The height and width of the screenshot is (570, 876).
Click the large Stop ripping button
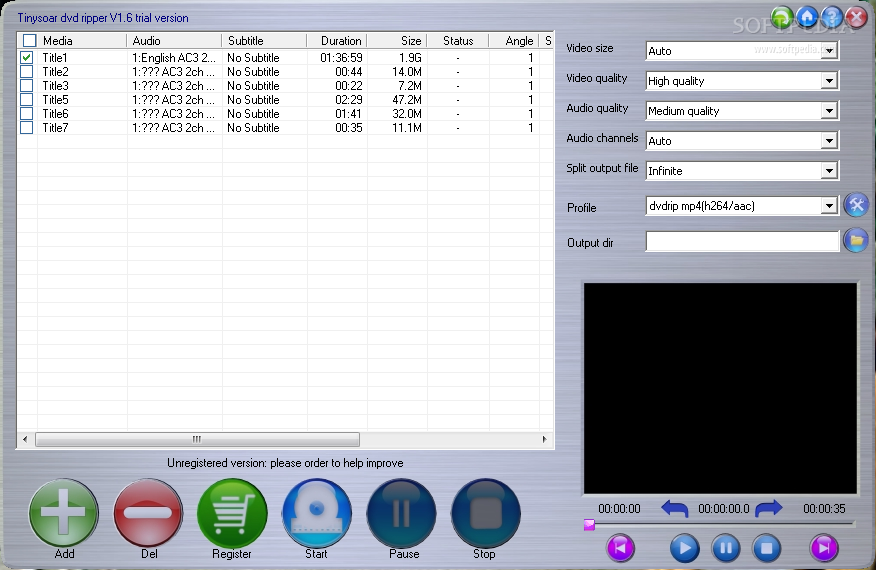pyautogui.click(x=485, y=512)
